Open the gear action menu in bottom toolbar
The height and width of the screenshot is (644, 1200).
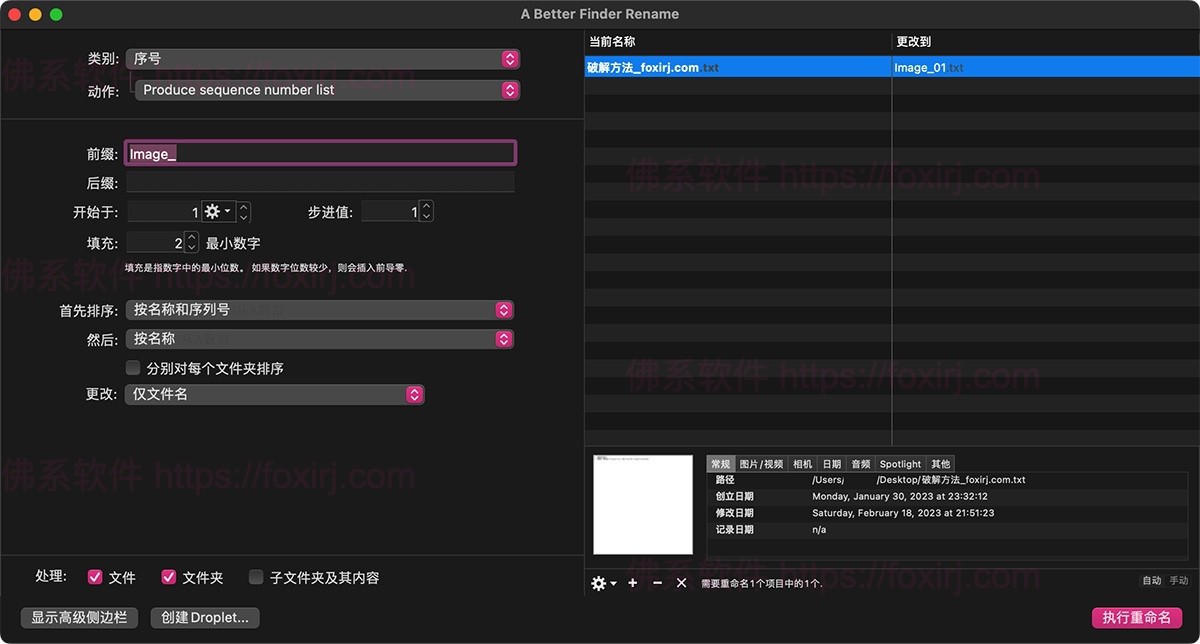[600, 582]
